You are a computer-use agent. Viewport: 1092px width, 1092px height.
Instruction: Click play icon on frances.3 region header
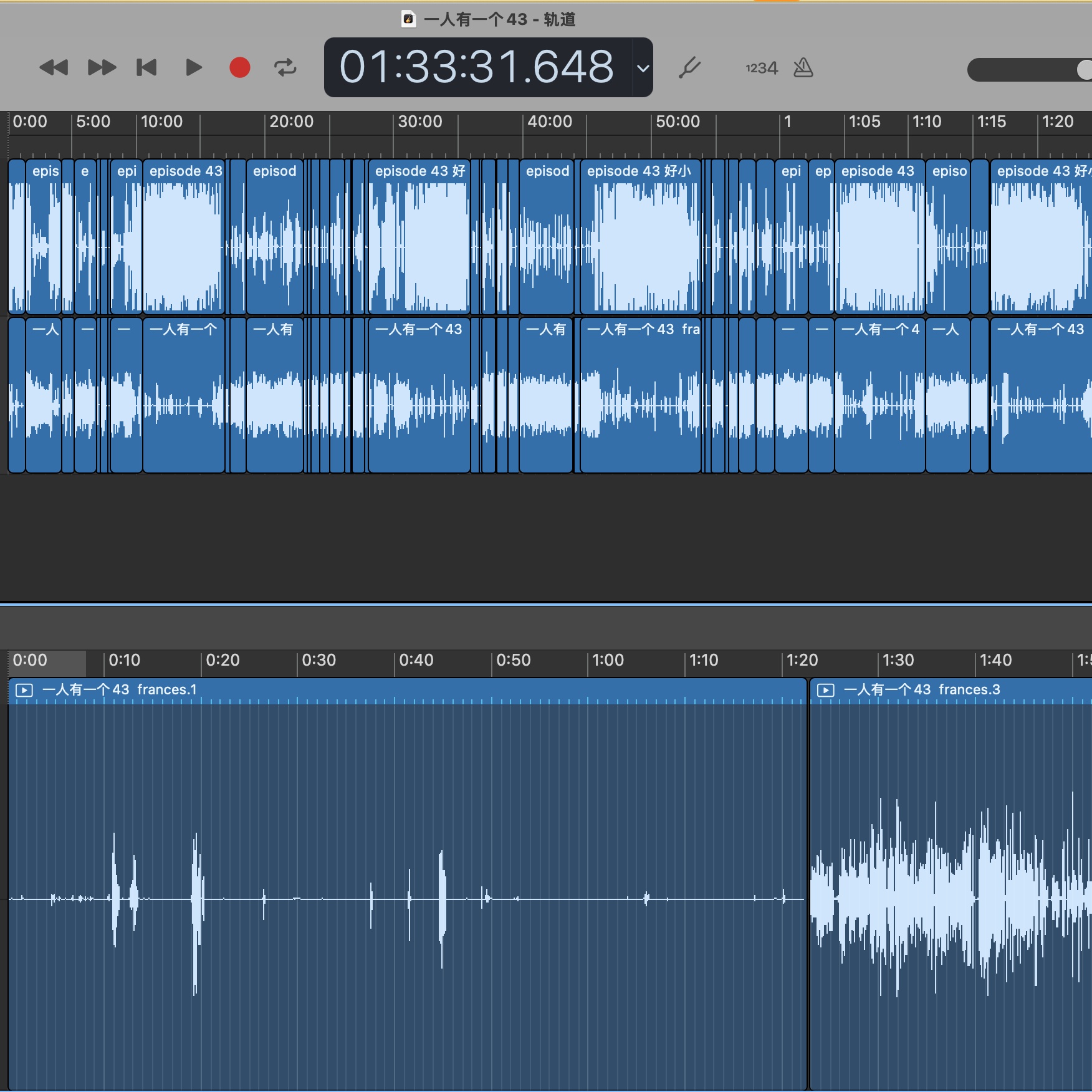point(826,690)
